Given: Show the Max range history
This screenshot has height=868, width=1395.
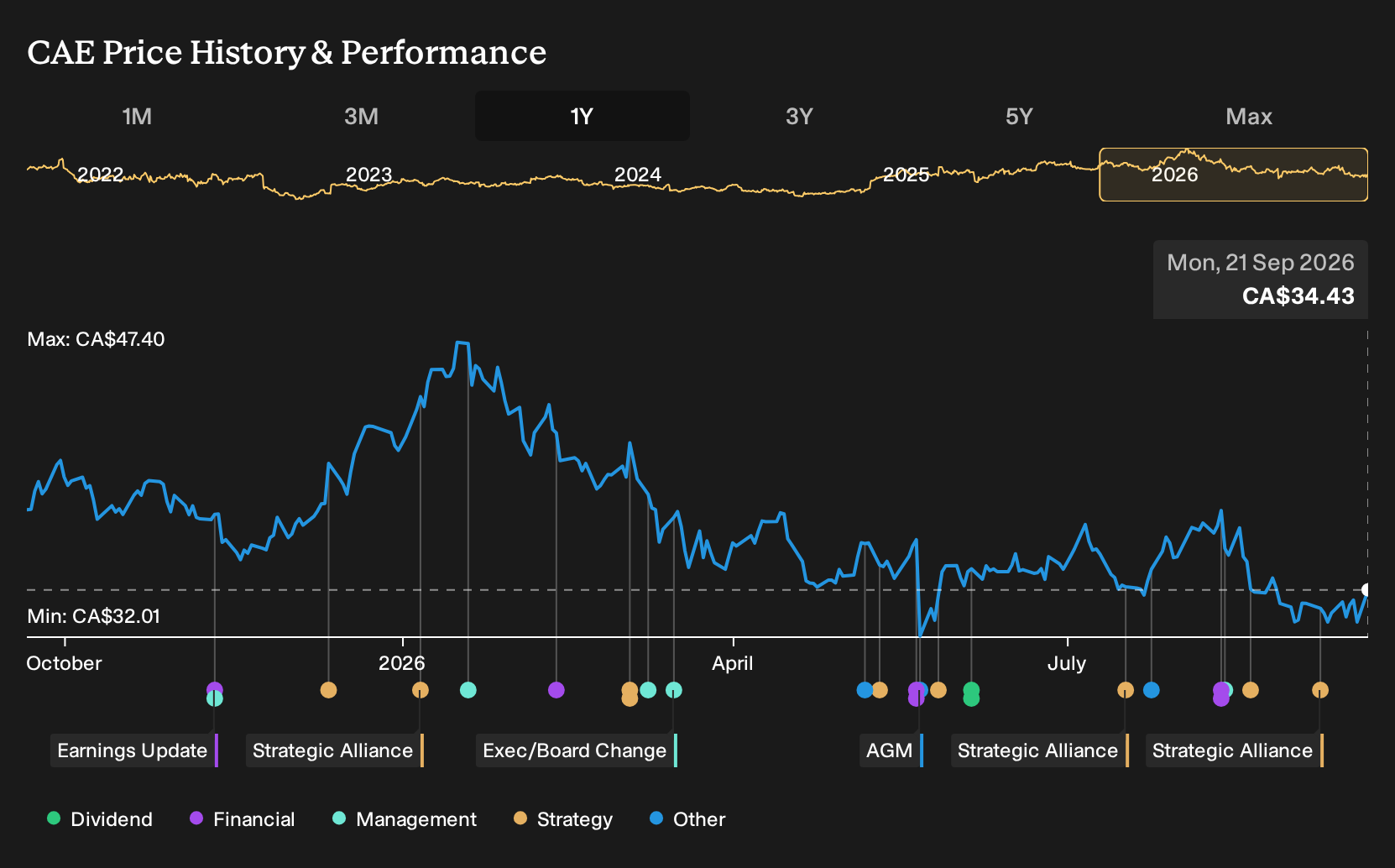Looking at the screenshot, I should pyautogui.click(x=1249, y=116).
